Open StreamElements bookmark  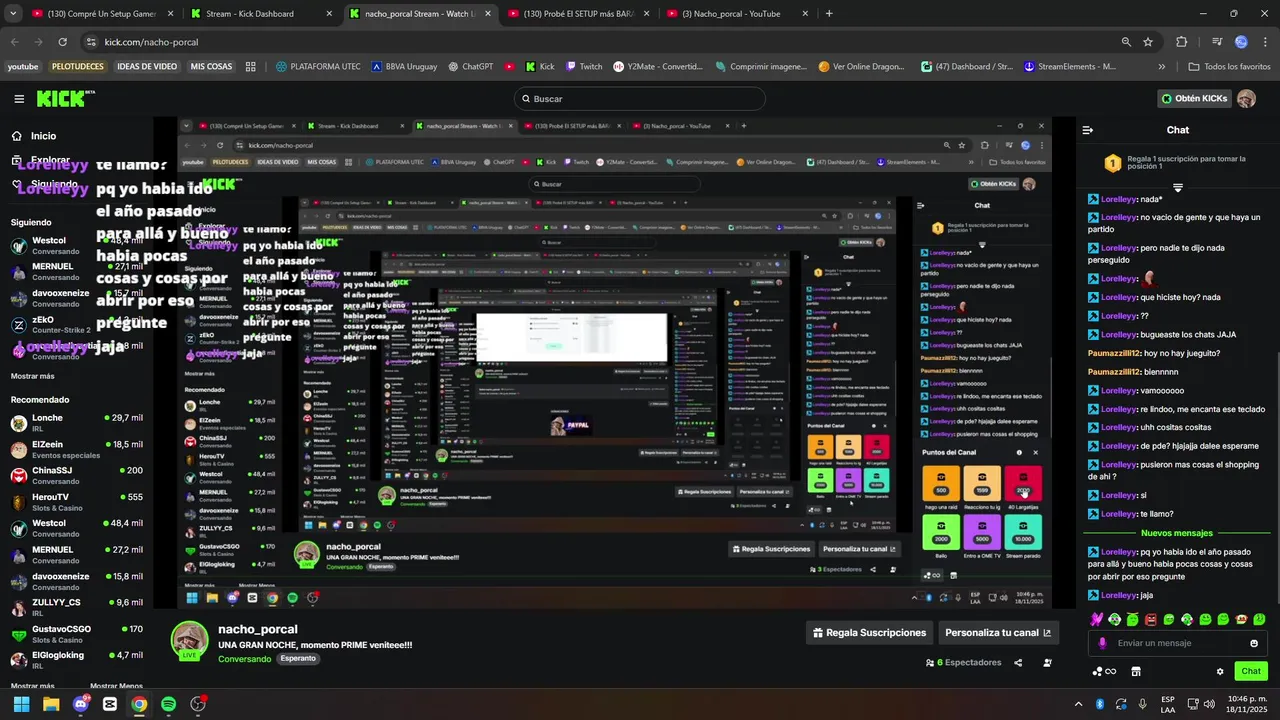tap(1069, 67)
